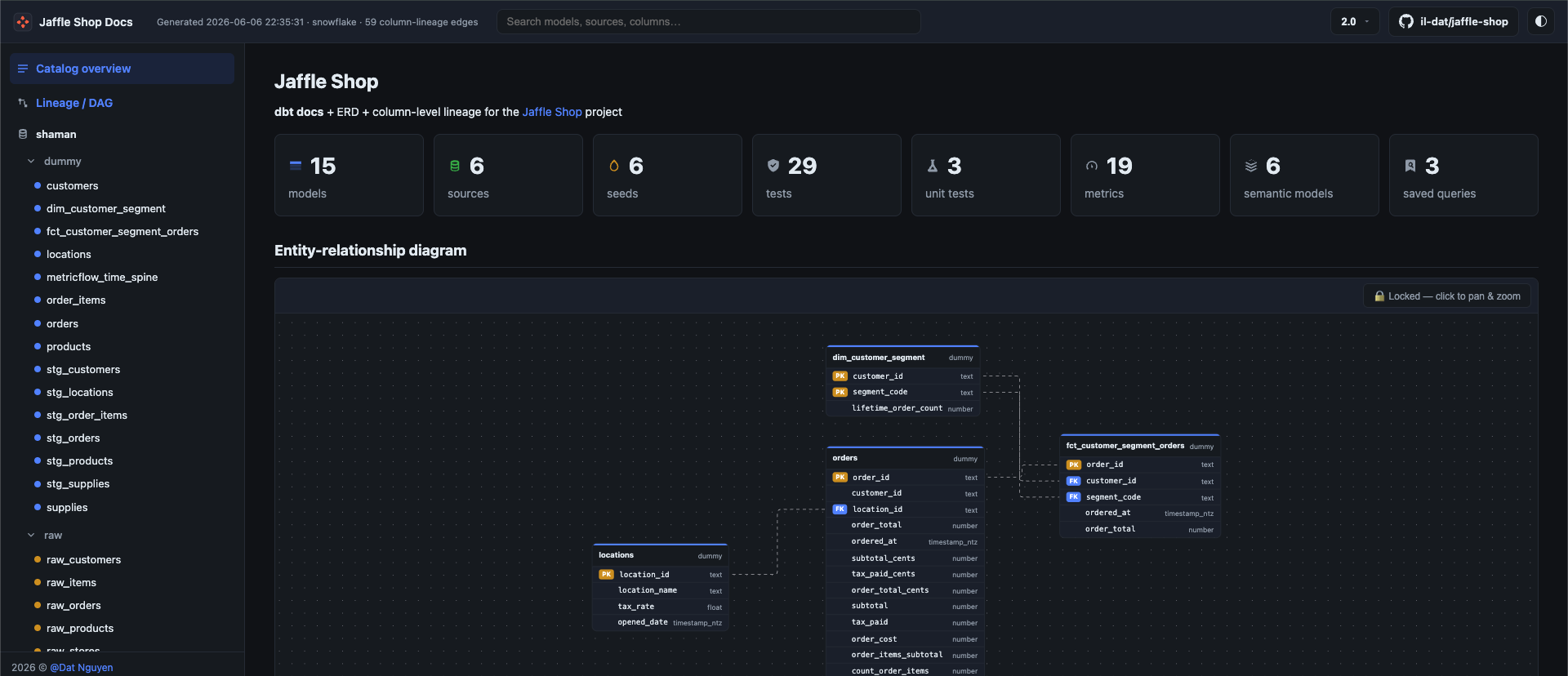Open the raw_items source
1568x676 pixels.
click(71, 583)
